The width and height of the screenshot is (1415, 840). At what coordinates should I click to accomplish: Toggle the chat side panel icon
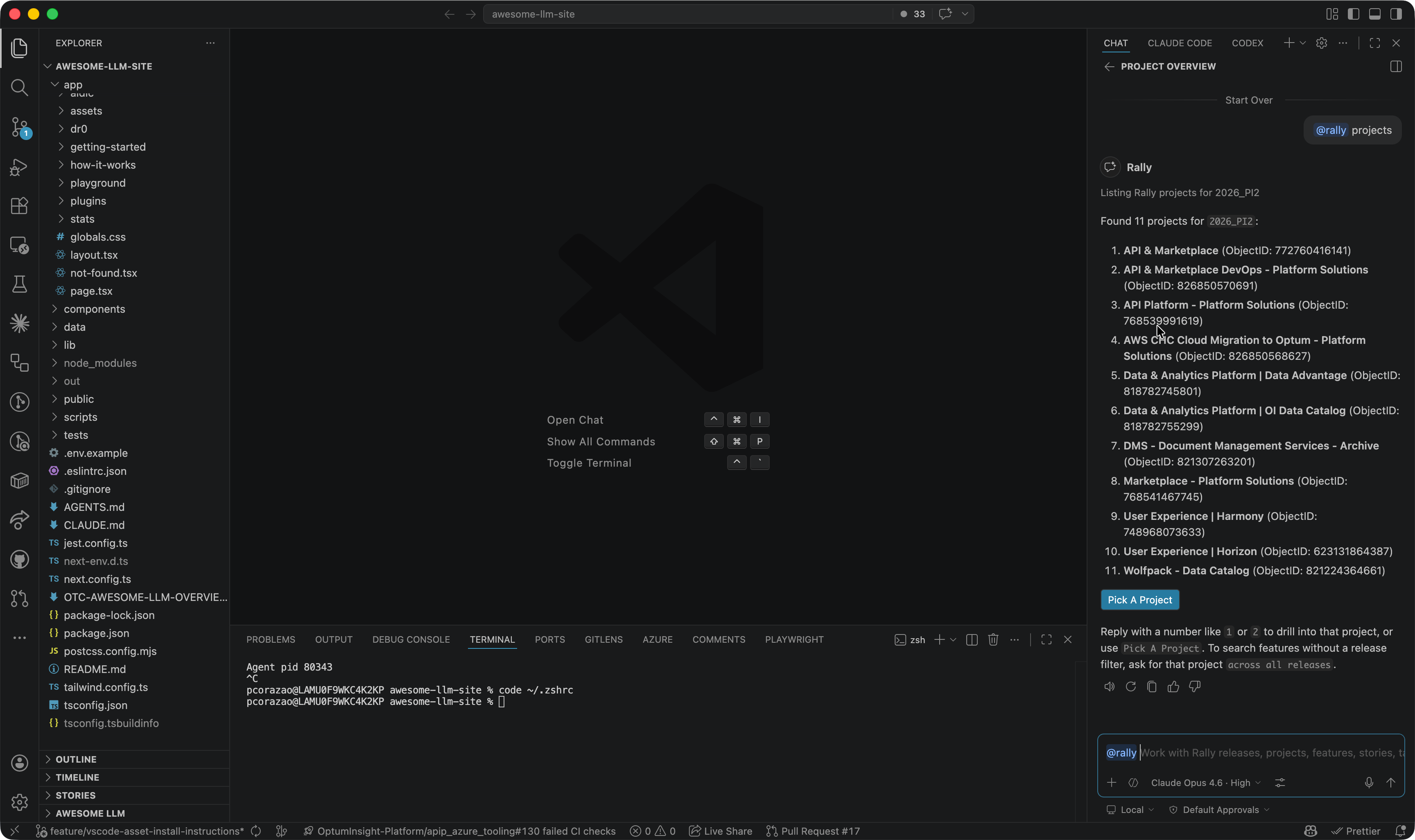pos(1396,67)
